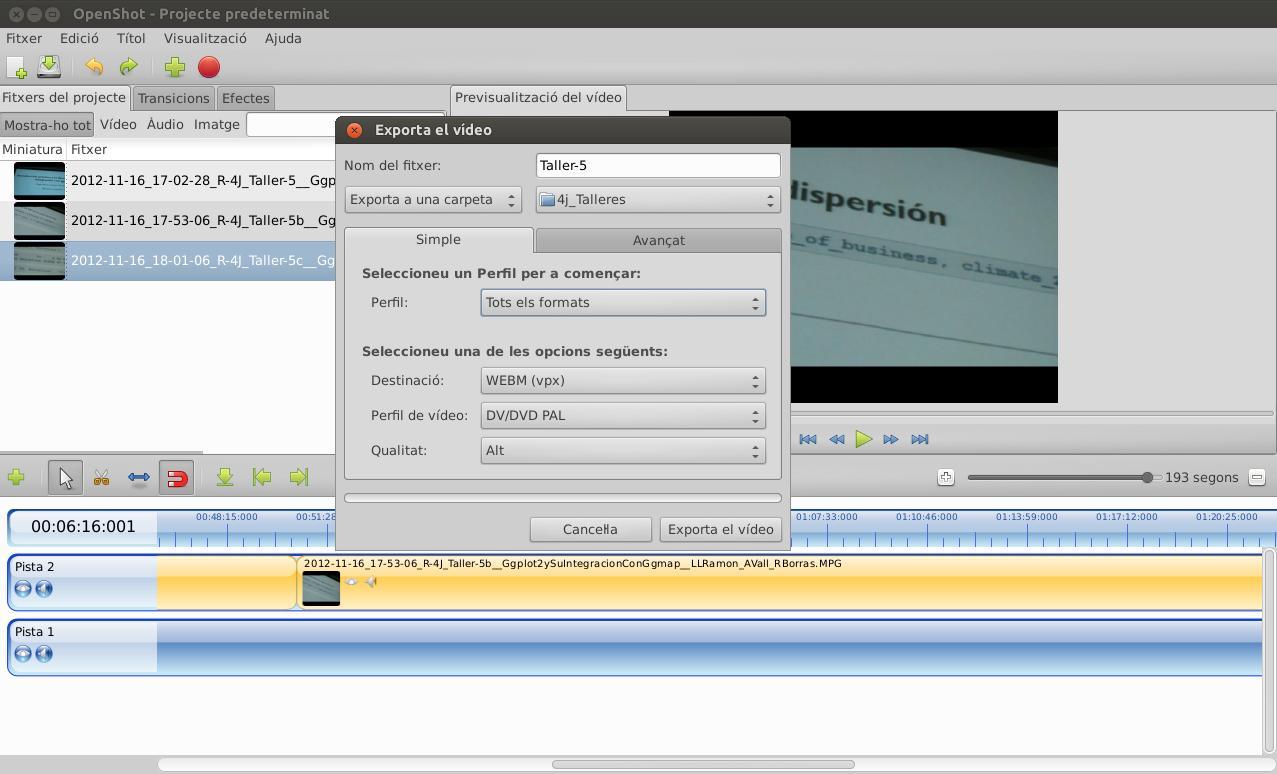1277x774 pixels.
Task: Click the green Import files plus icon
Action: pyautogui.click(x=174, y=67)
